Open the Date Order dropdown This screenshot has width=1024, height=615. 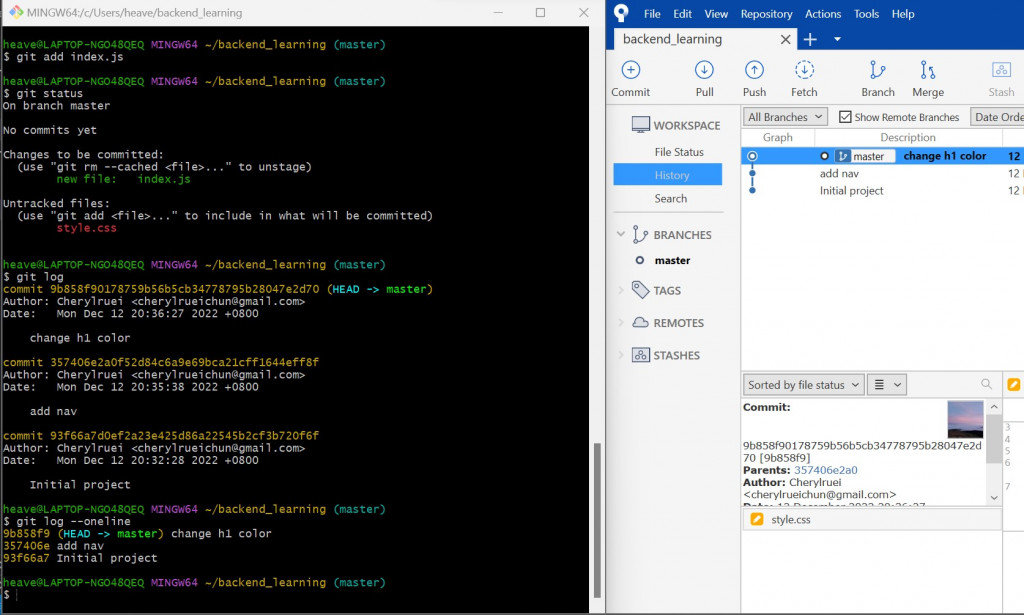[x=997, y=117]
